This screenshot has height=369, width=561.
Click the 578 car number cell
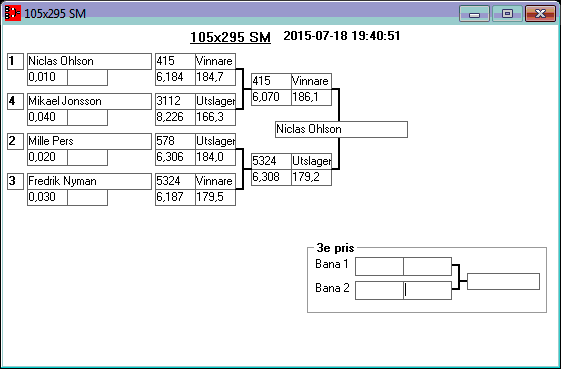175,141
